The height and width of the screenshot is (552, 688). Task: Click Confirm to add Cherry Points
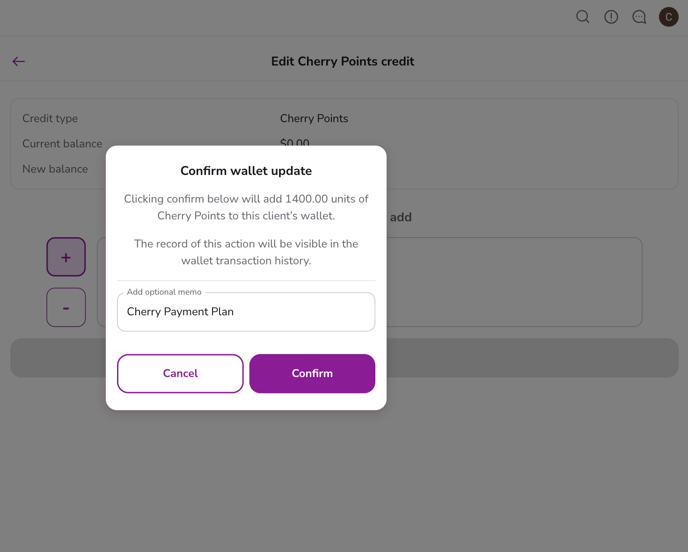tap(312, 373)
